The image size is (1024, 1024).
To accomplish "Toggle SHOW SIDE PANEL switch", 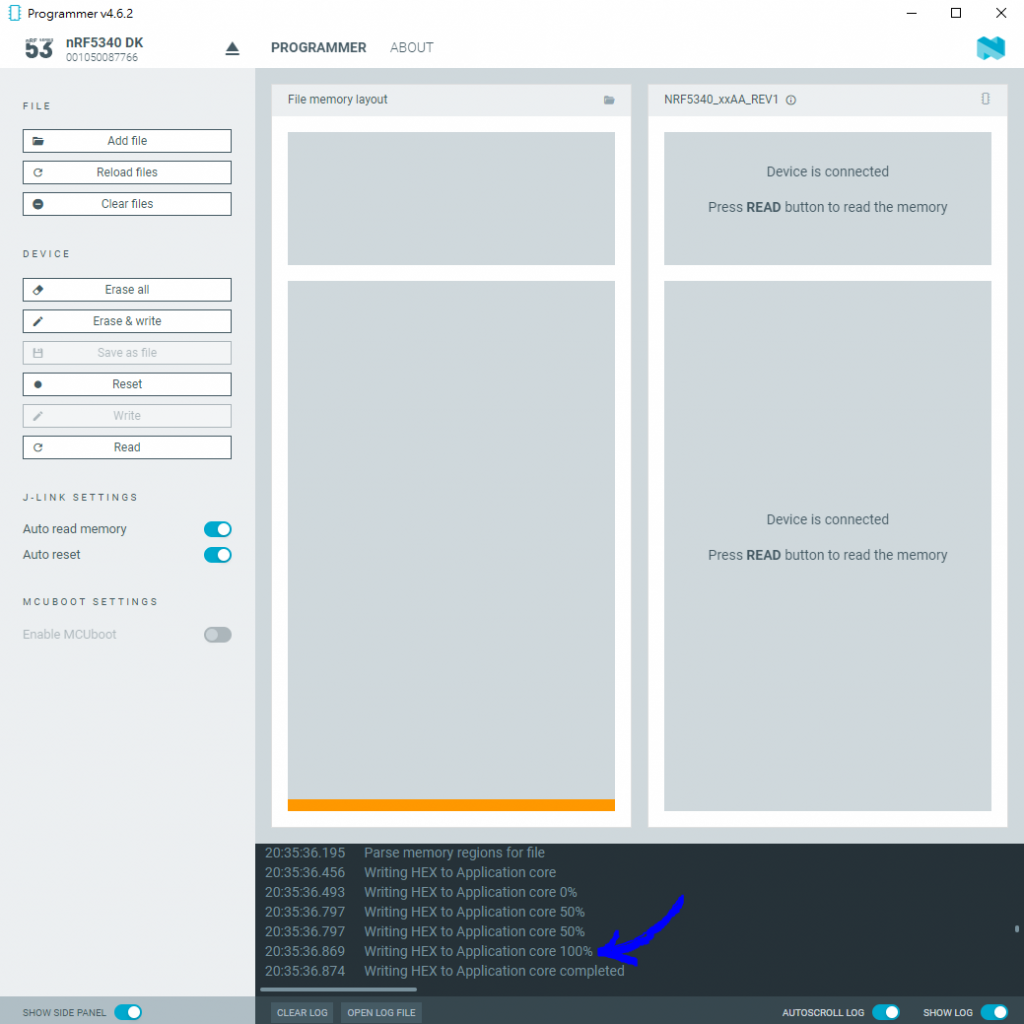I will tap(128, 1012).
